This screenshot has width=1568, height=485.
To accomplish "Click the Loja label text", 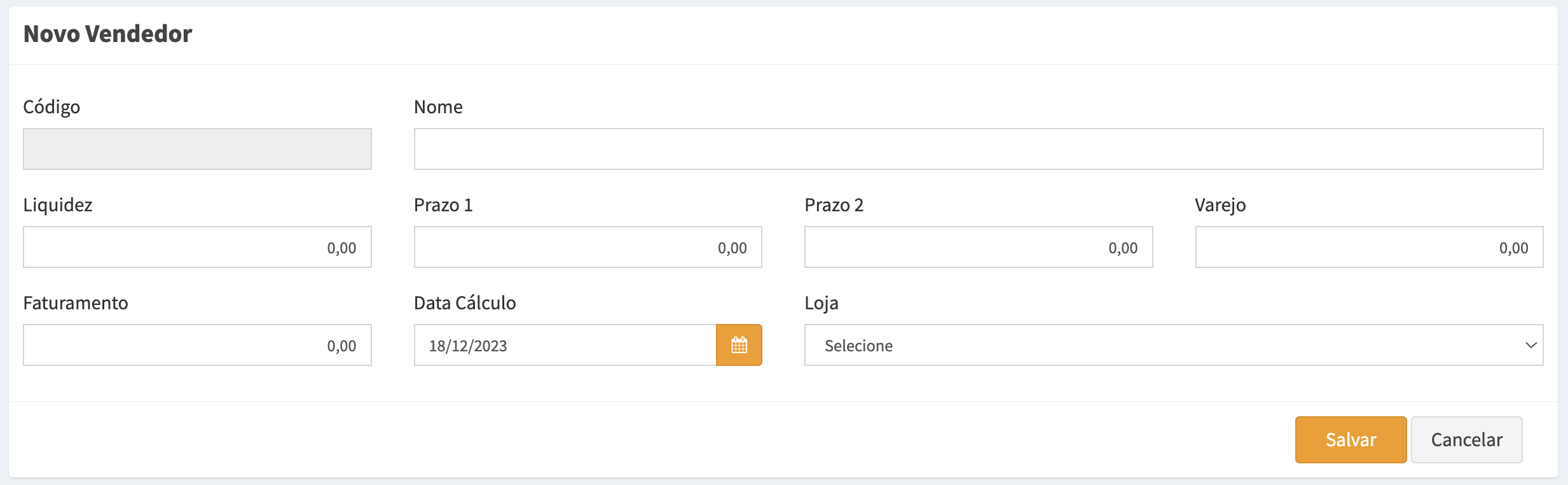I will (821, 303).
